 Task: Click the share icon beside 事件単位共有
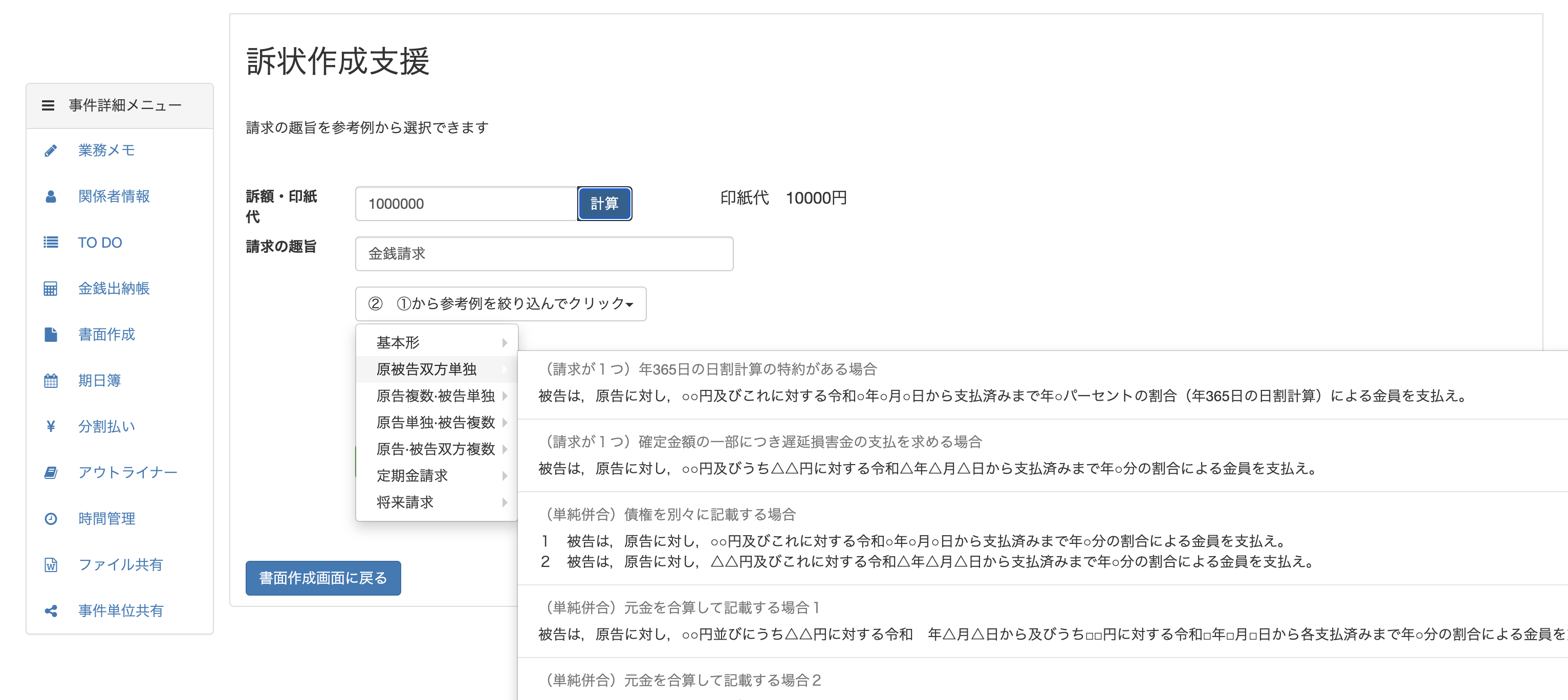tap(51, 610)
